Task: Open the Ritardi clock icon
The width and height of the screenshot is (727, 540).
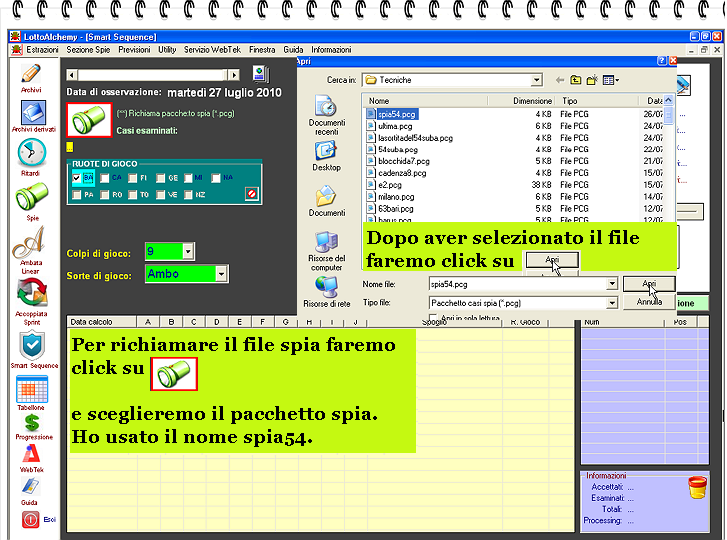Action: click(x=32, y=152)
